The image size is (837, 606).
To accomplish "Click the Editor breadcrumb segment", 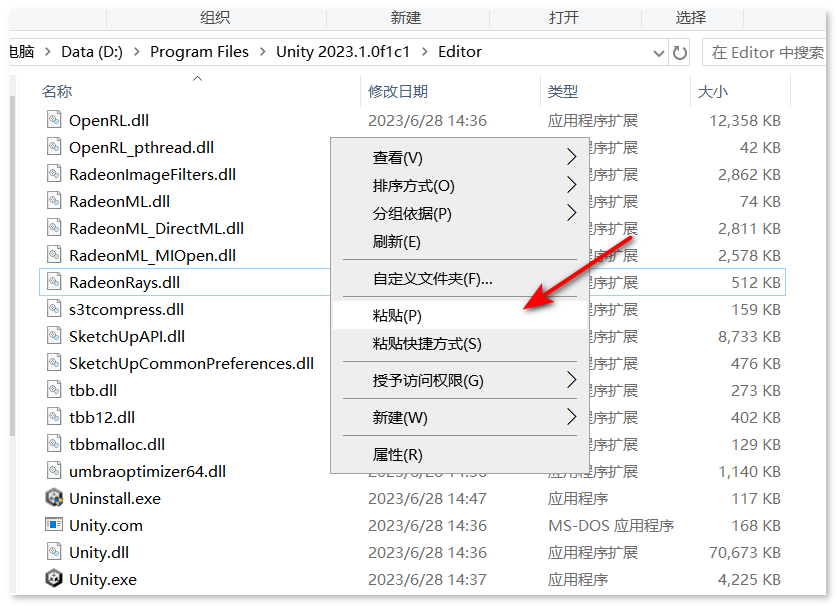I will pos(460,52).
